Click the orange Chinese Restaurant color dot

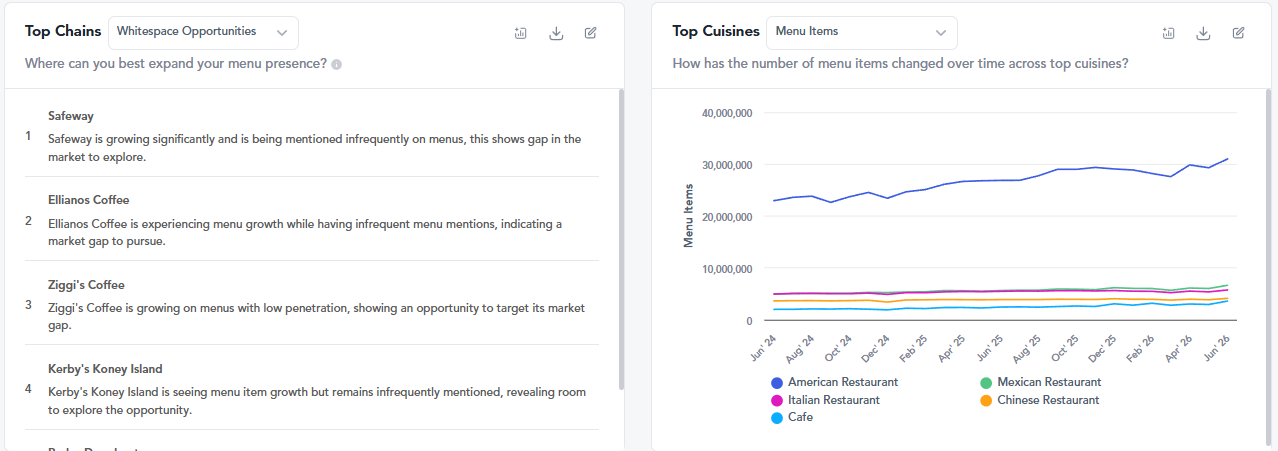[985, 401]
